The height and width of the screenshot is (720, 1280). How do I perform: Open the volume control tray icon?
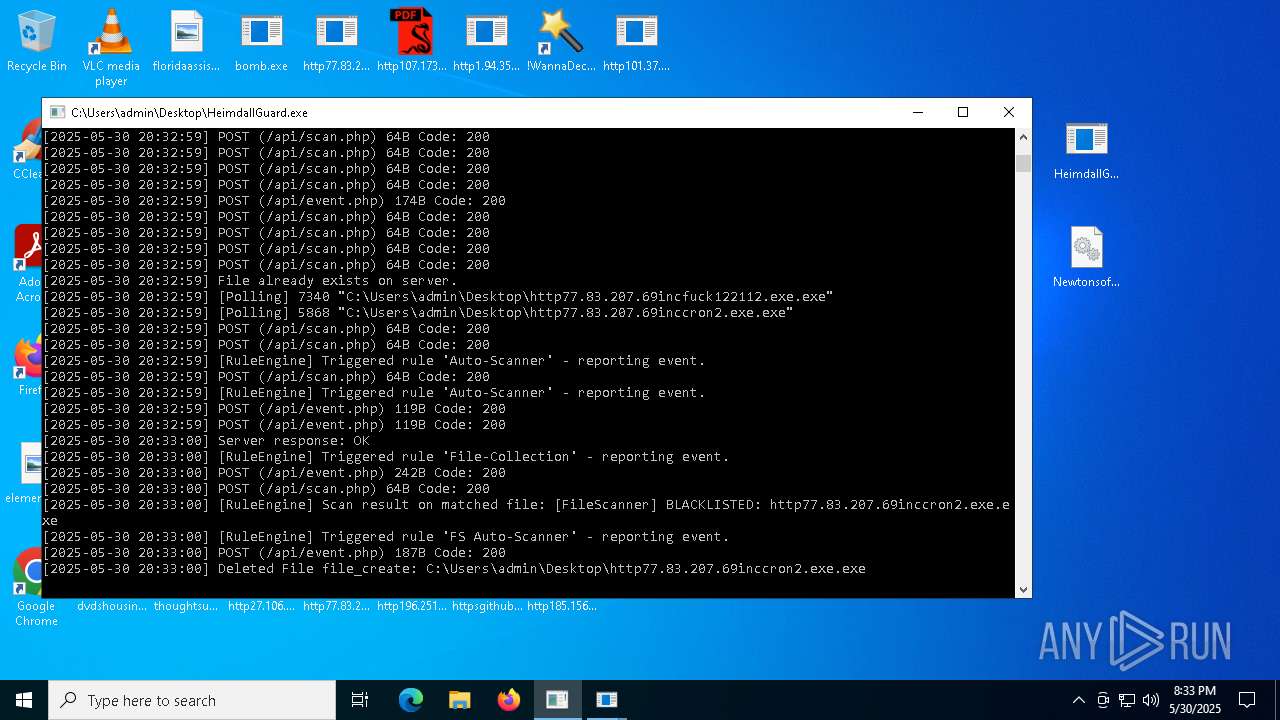pos(1151,700)
